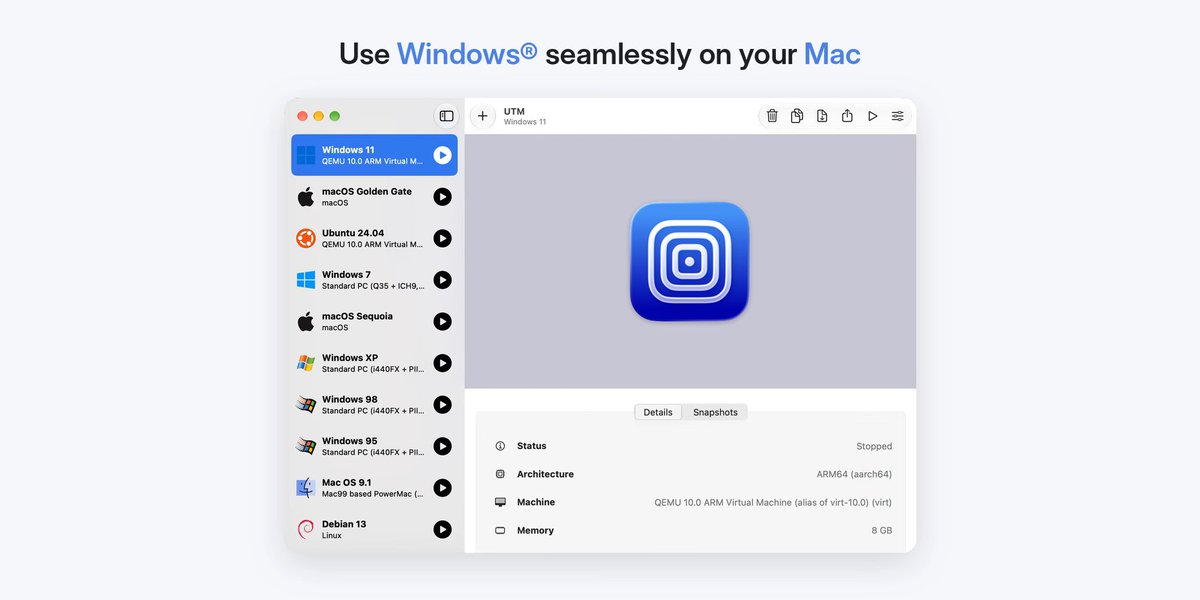Launch Windows 7 with its play button
Viewport: 1200px width, 600px height.
point(443,280)
